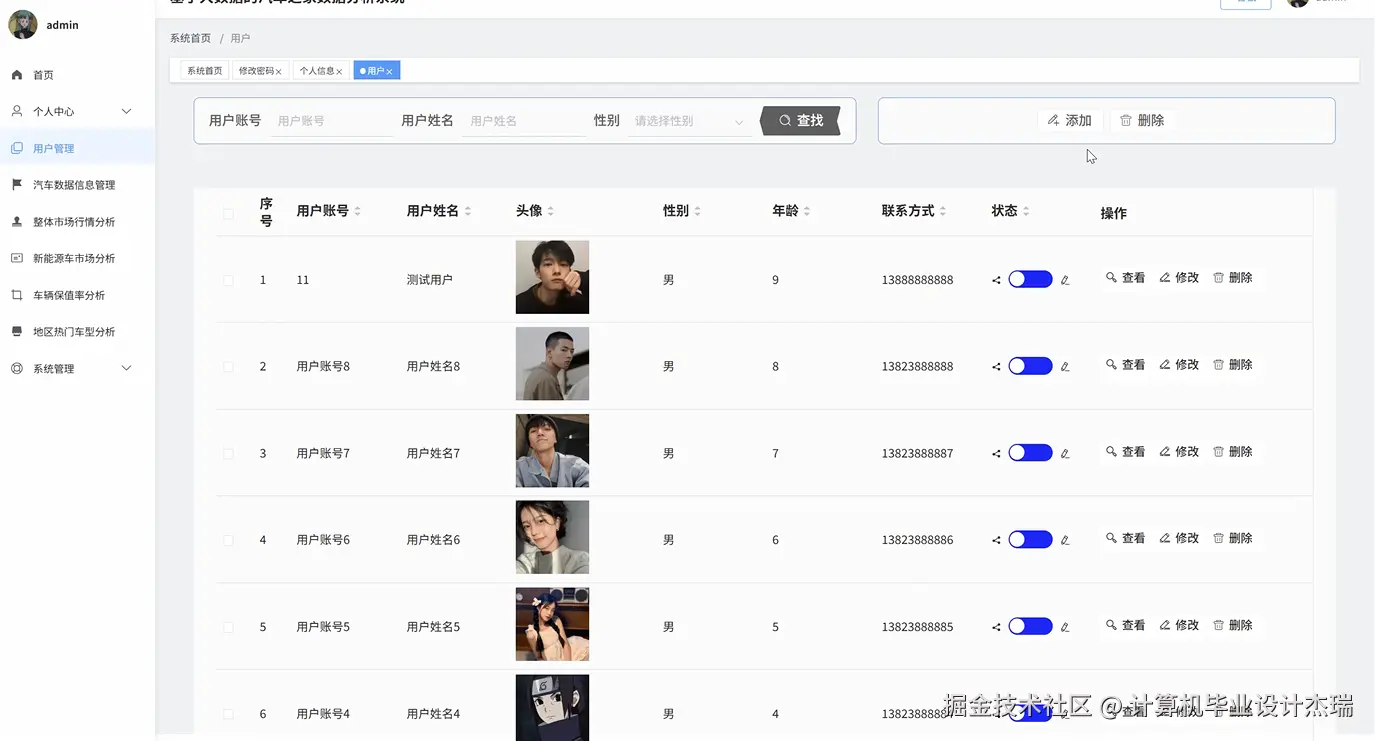
Task: Toggle status switch for 用户姓名8
Action: (x=1030, y=366)
